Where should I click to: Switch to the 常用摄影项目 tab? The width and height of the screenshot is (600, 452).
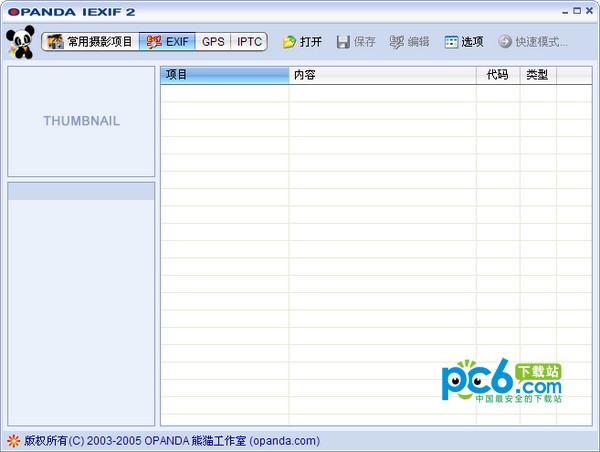(x=90, y=41)
